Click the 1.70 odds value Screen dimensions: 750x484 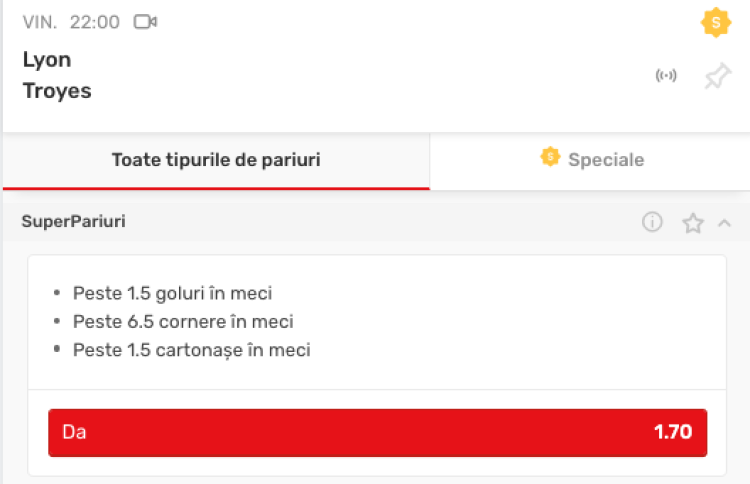pos(673,433)
